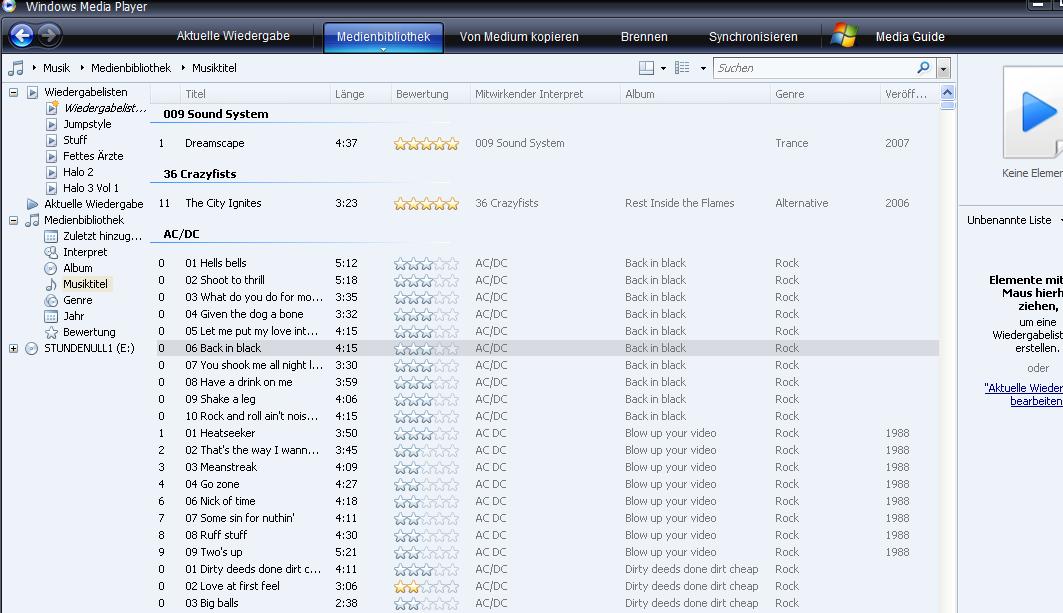Sort by the Länge column header
The height and width of the screenshot is (613, 1063).
point(360,94)
